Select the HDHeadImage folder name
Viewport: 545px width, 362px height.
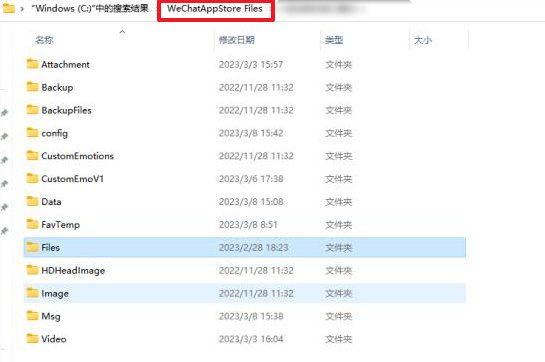(x=73, y=271)
